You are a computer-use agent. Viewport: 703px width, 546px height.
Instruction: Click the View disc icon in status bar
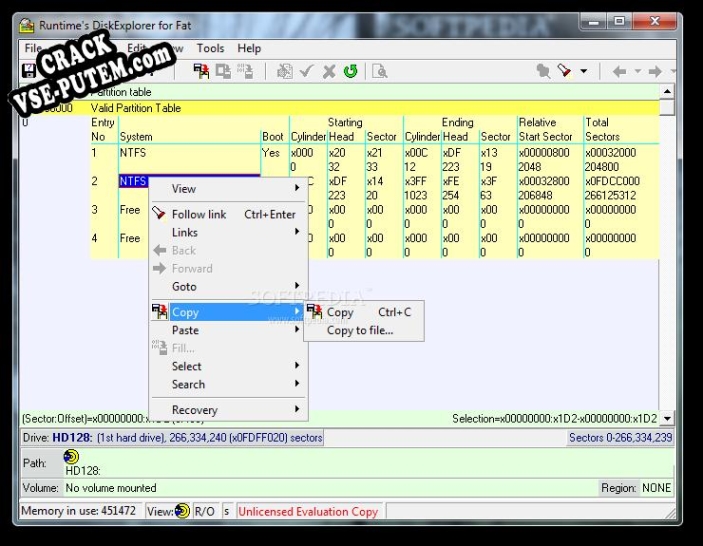coord(182,511)
